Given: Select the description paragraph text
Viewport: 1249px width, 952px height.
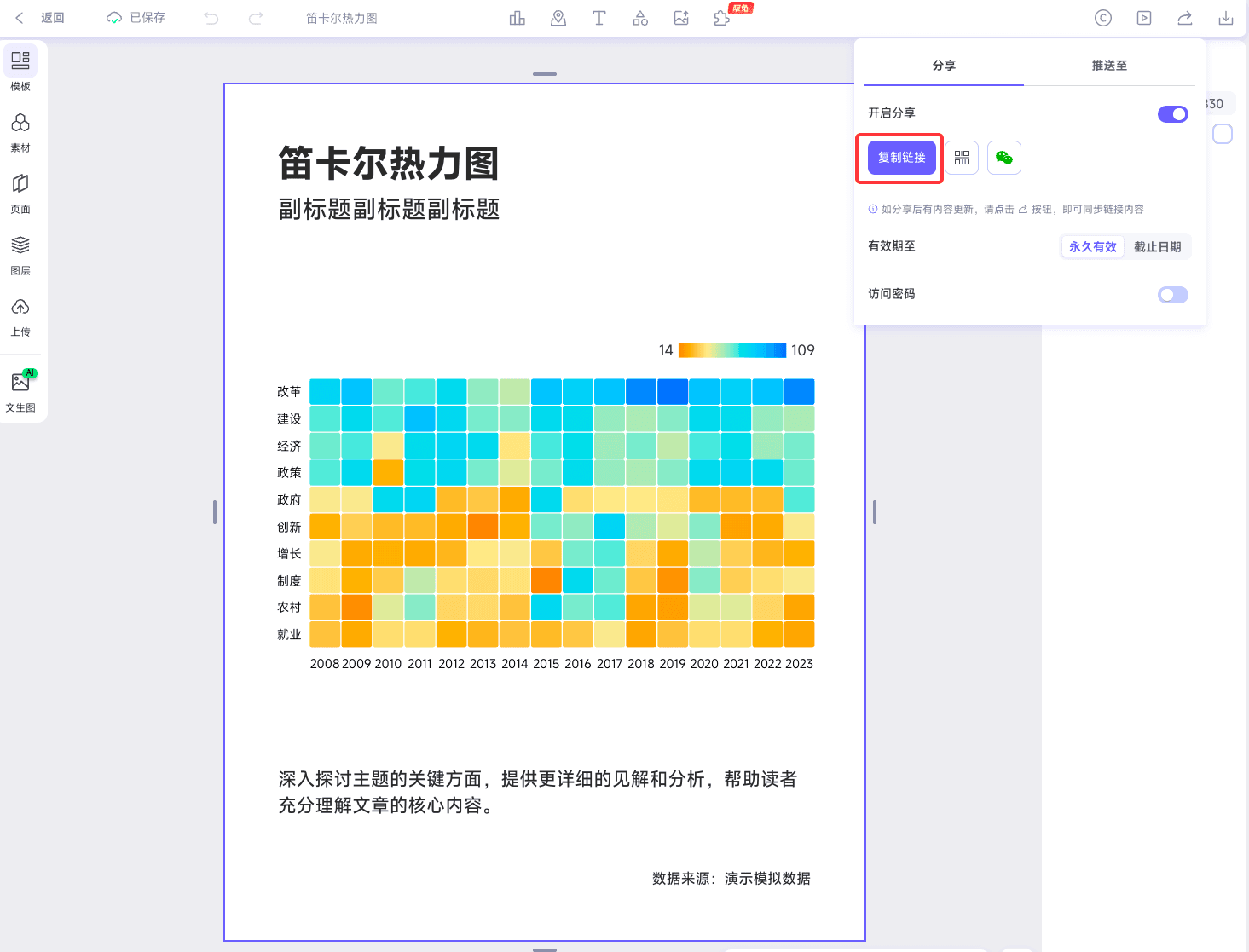Looking at the screenshot, I should click(x=538, y=792).
